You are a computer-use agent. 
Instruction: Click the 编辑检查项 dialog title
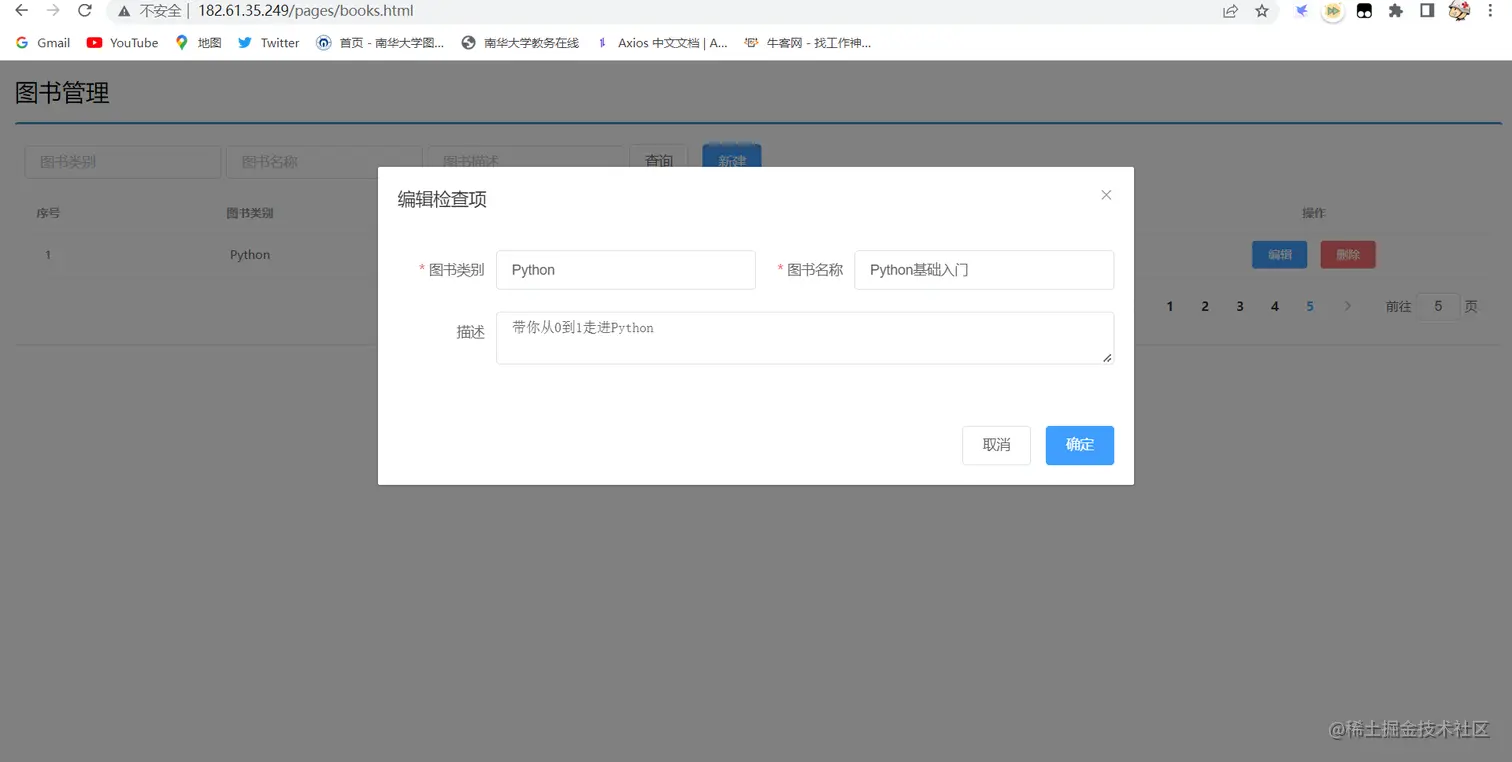(442, 199)
